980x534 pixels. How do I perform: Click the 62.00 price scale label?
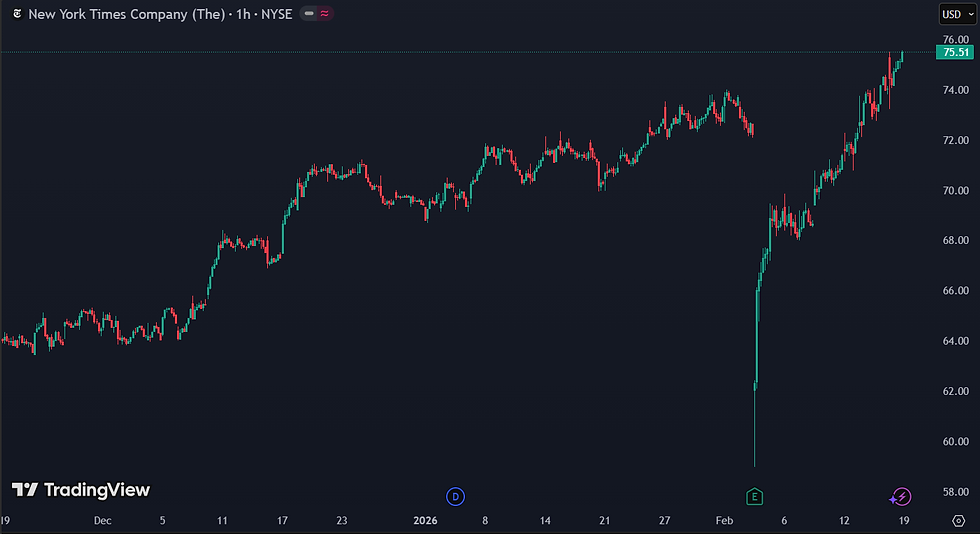tap(956, 391)
